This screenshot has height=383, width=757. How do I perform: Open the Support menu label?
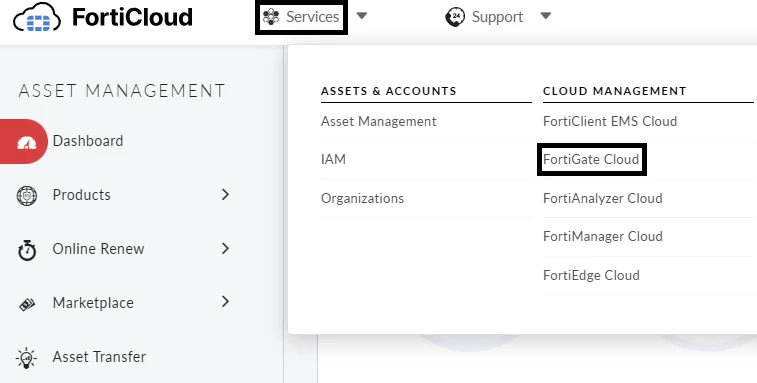click(497, 17)
